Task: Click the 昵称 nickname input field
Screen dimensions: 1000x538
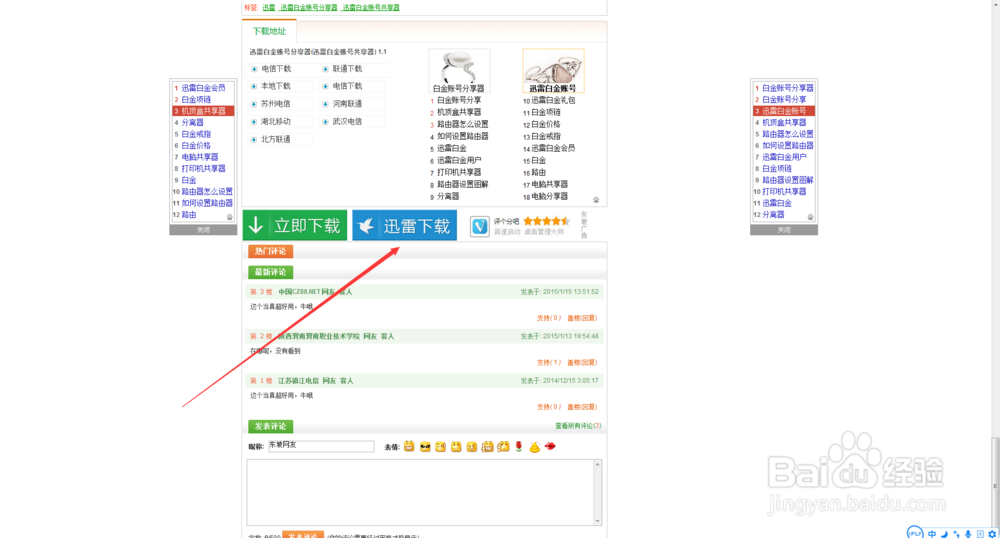Action: point(321,446)
